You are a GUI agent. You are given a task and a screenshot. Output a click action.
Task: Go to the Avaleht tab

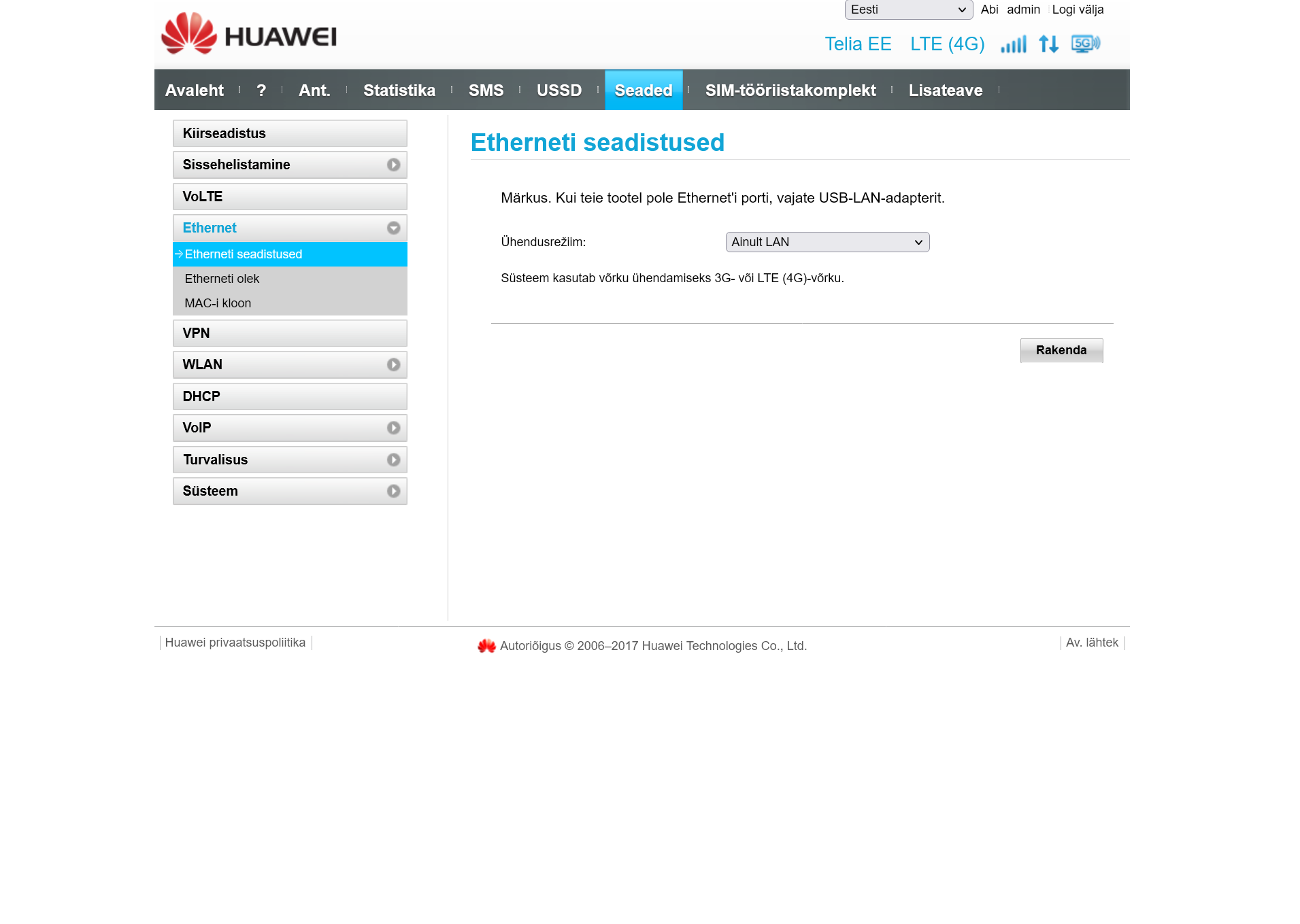[195, 90]
